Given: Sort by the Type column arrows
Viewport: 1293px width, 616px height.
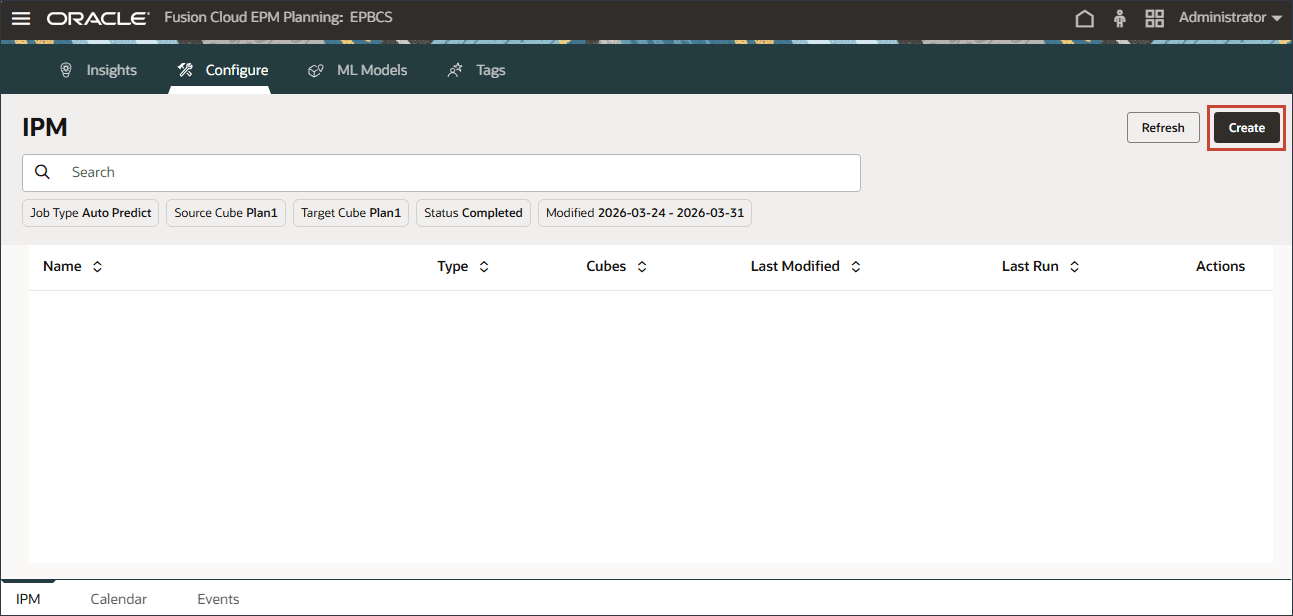Looking at the screenshot, I should pyautogui.click(x=484, y=267).
